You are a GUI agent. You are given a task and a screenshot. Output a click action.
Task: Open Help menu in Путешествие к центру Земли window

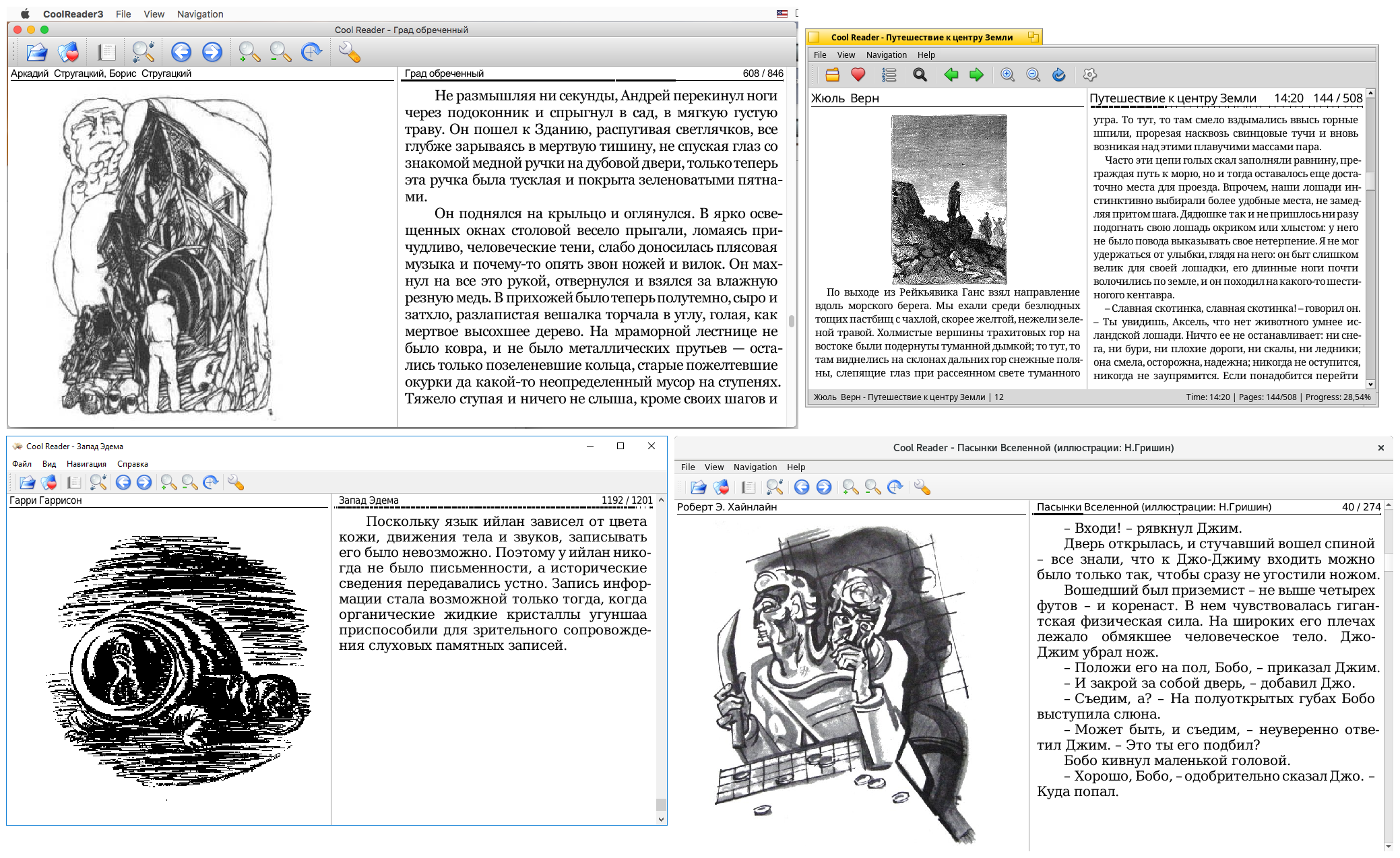click(x=926, y=55)
